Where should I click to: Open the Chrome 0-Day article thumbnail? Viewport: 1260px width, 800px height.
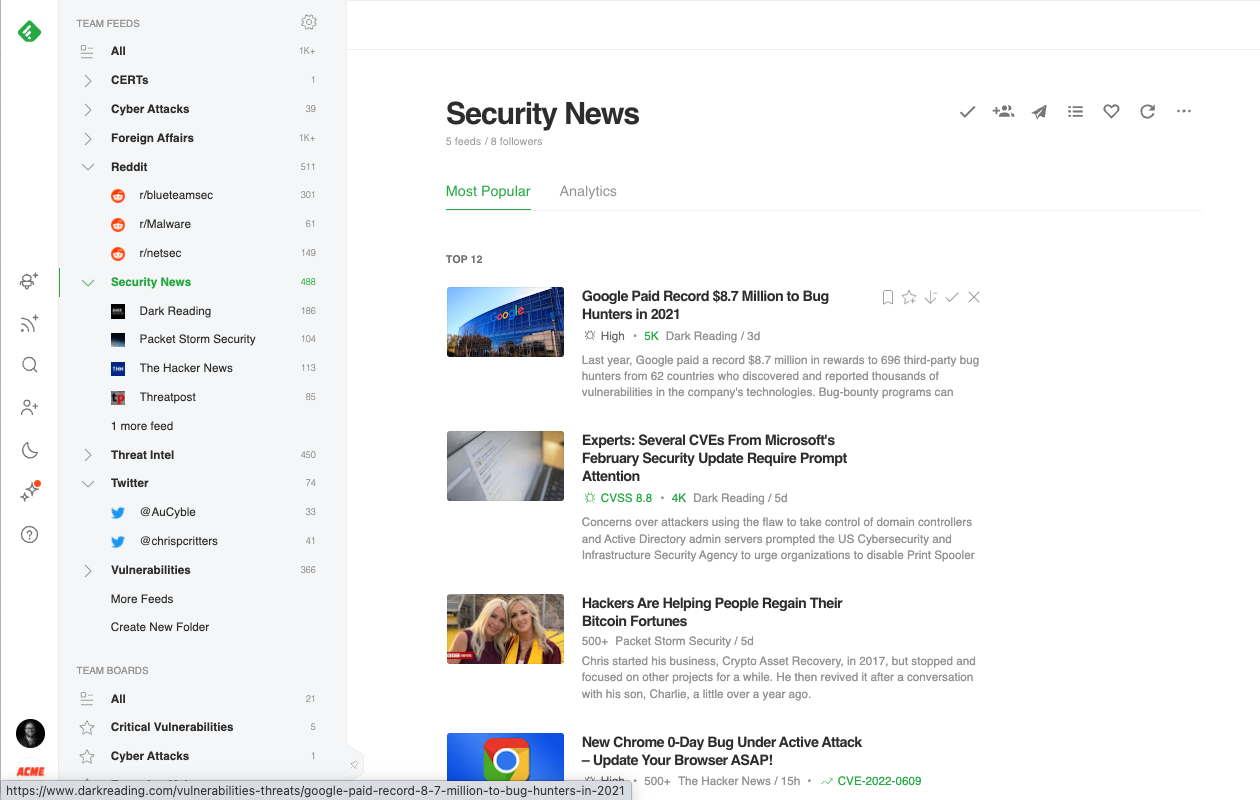pos(505,759)
